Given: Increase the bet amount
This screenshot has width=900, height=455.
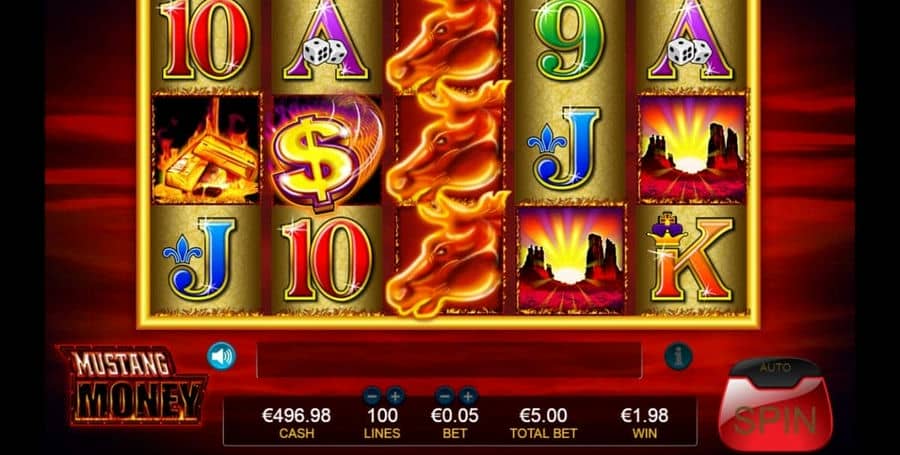Looking at the screenshot, I should click(x=468, y=396).
